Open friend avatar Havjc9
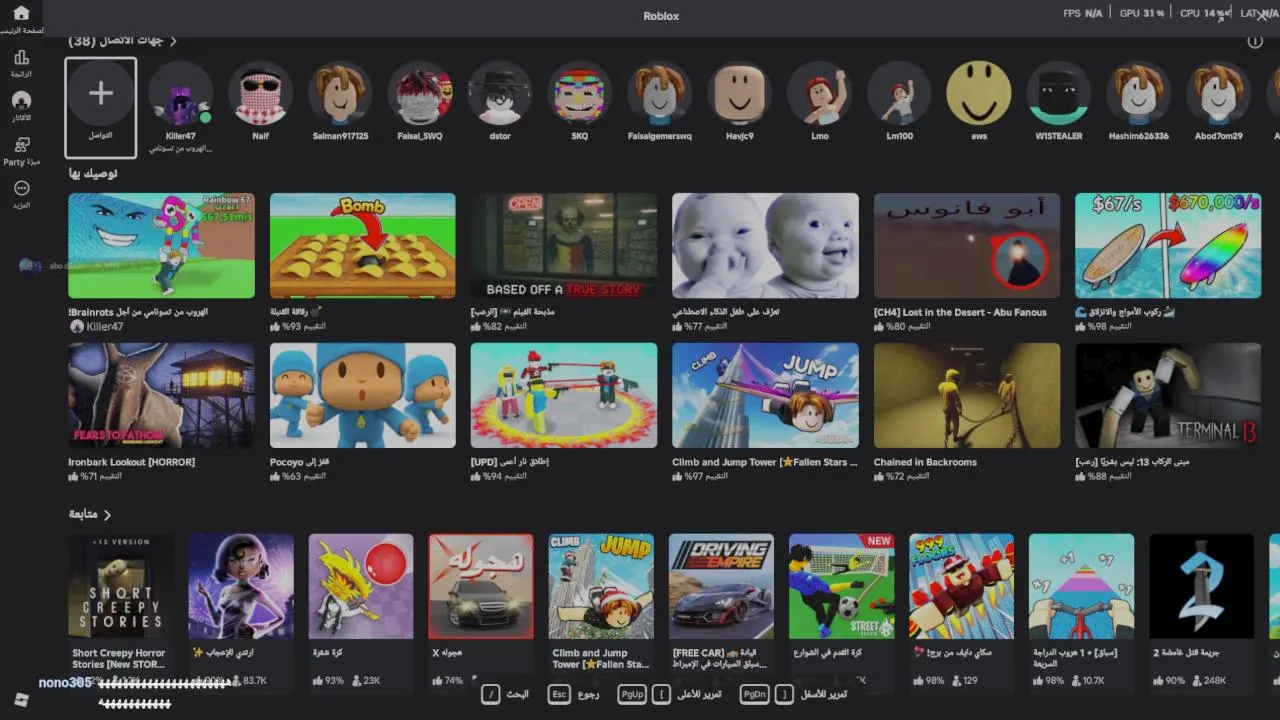 coord(740,93)
